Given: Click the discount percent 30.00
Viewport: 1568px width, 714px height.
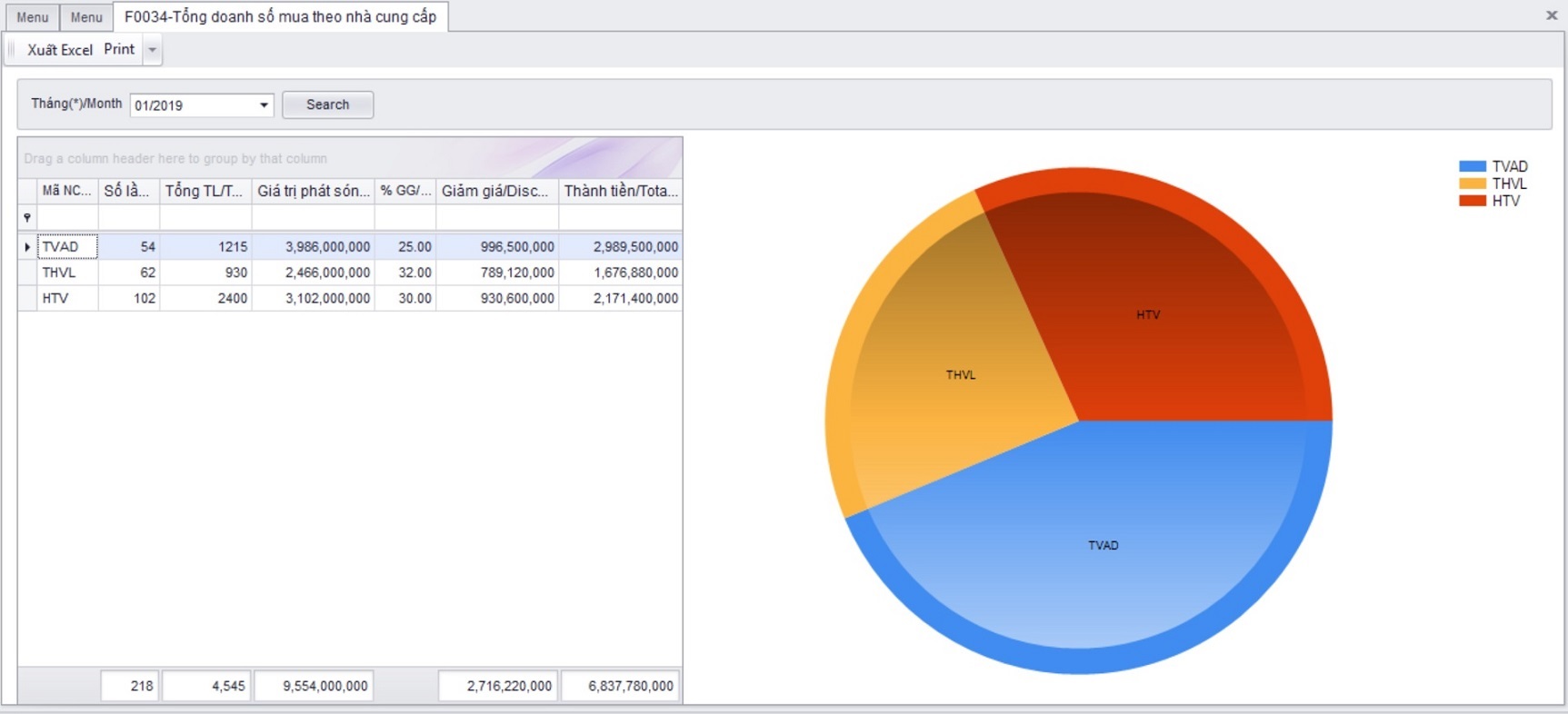Looking at the screenshot, I should [405, 298].
